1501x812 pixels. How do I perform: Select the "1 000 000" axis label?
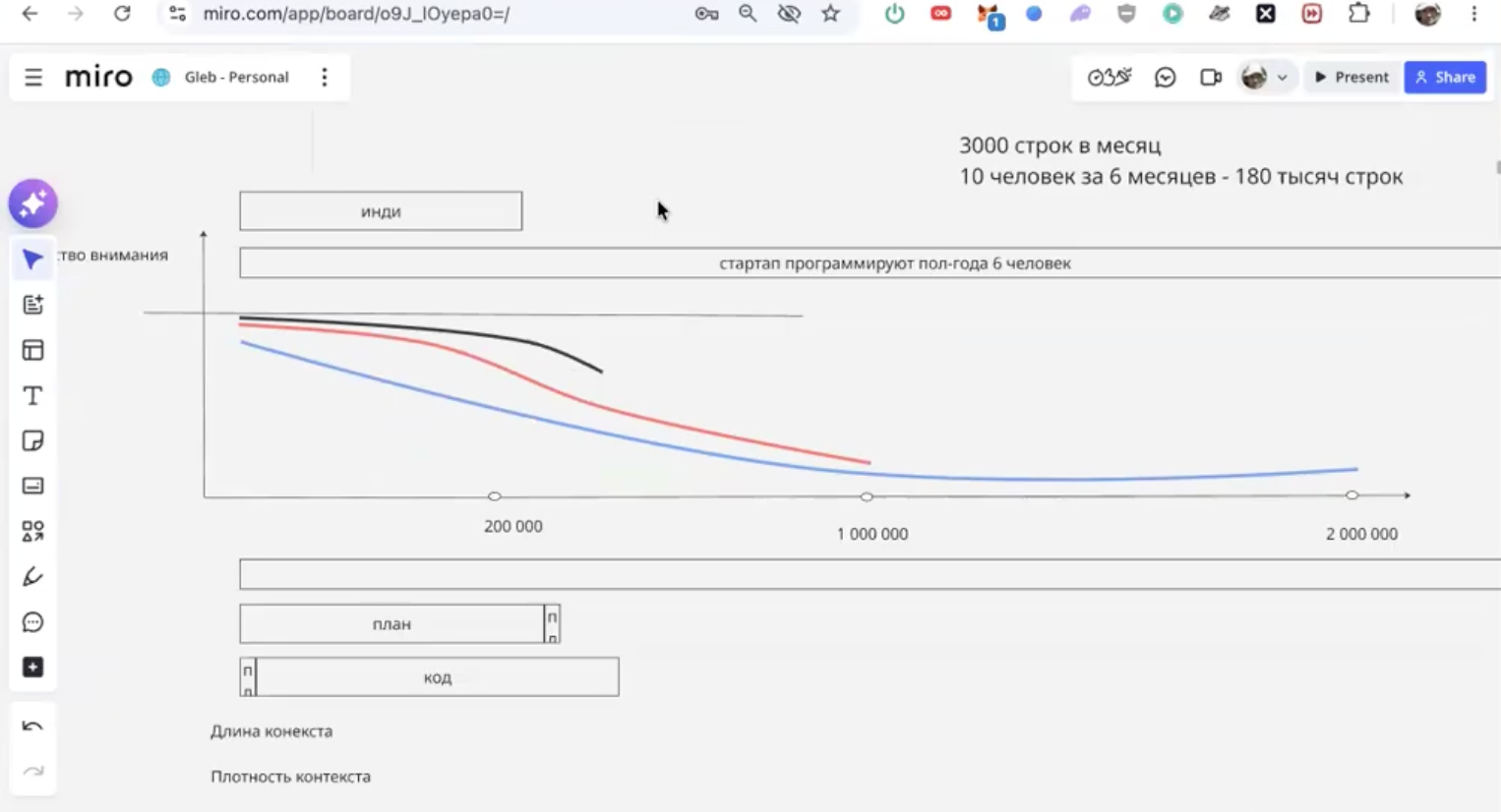[872, 534]
